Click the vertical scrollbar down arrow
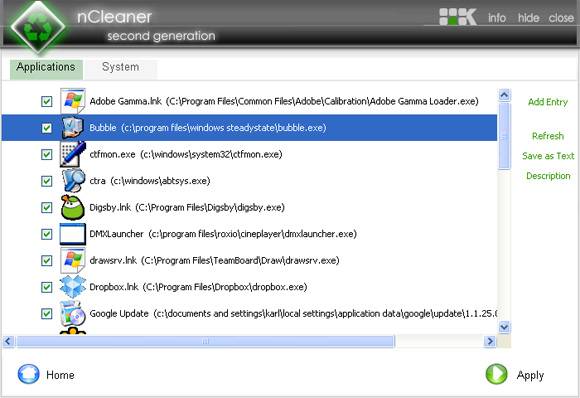The height and width of the screenshot is (398, 580). [504, 327]
